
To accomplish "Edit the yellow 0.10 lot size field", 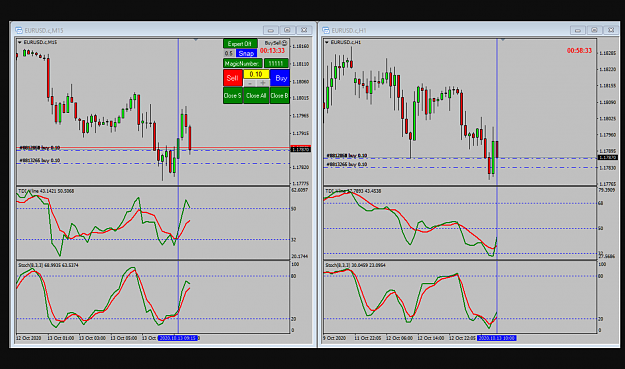I will [256, 74].
